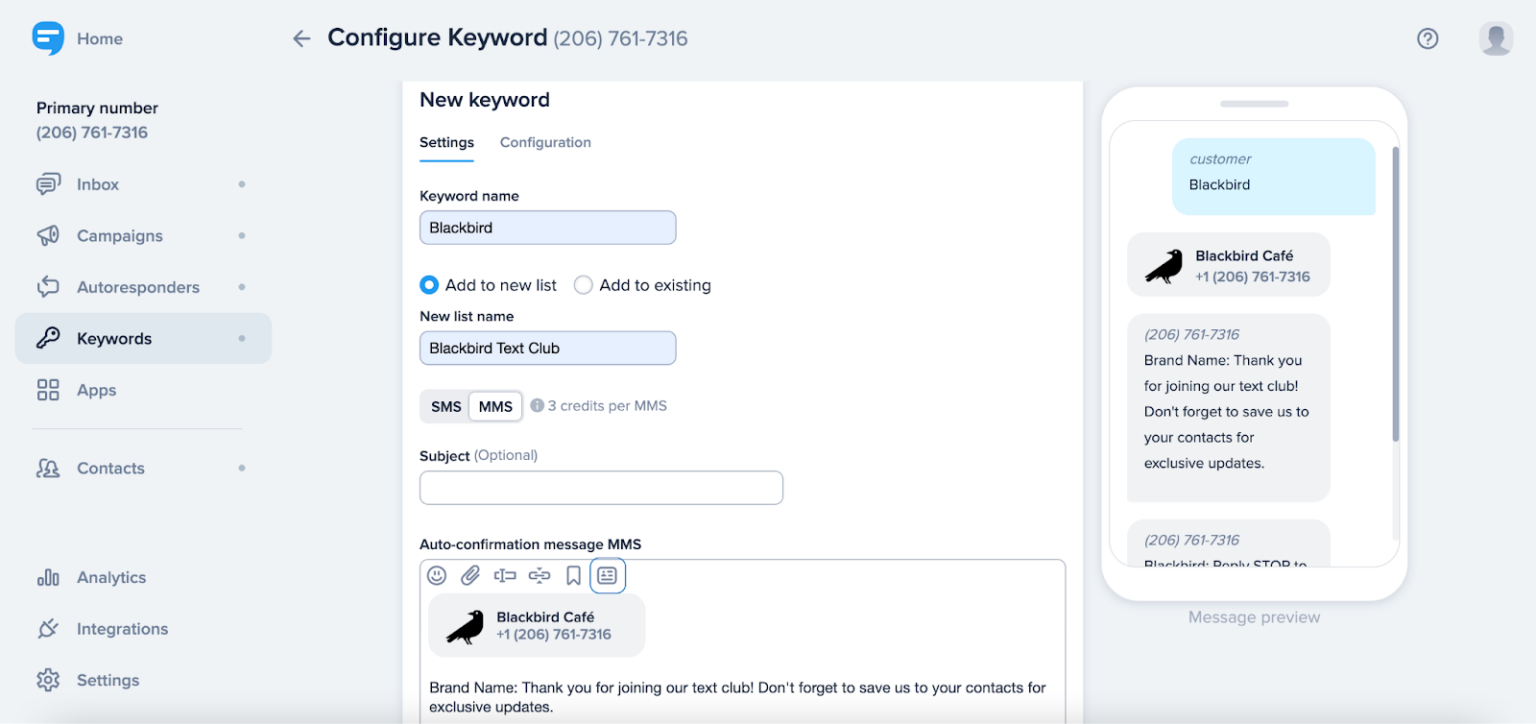
Task: Open the emoji picker in the message editor
Action: pos(437,575)
